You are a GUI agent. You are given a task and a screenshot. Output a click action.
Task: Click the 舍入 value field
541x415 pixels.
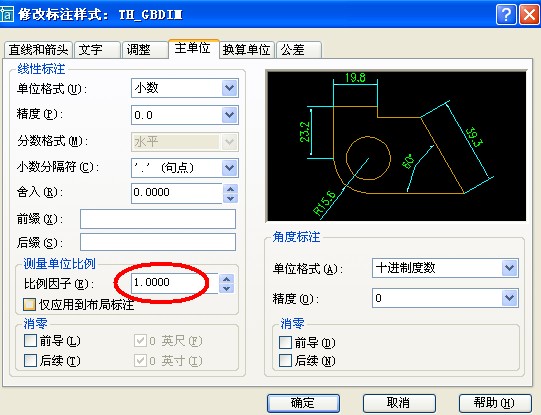[x=177, y=193]
